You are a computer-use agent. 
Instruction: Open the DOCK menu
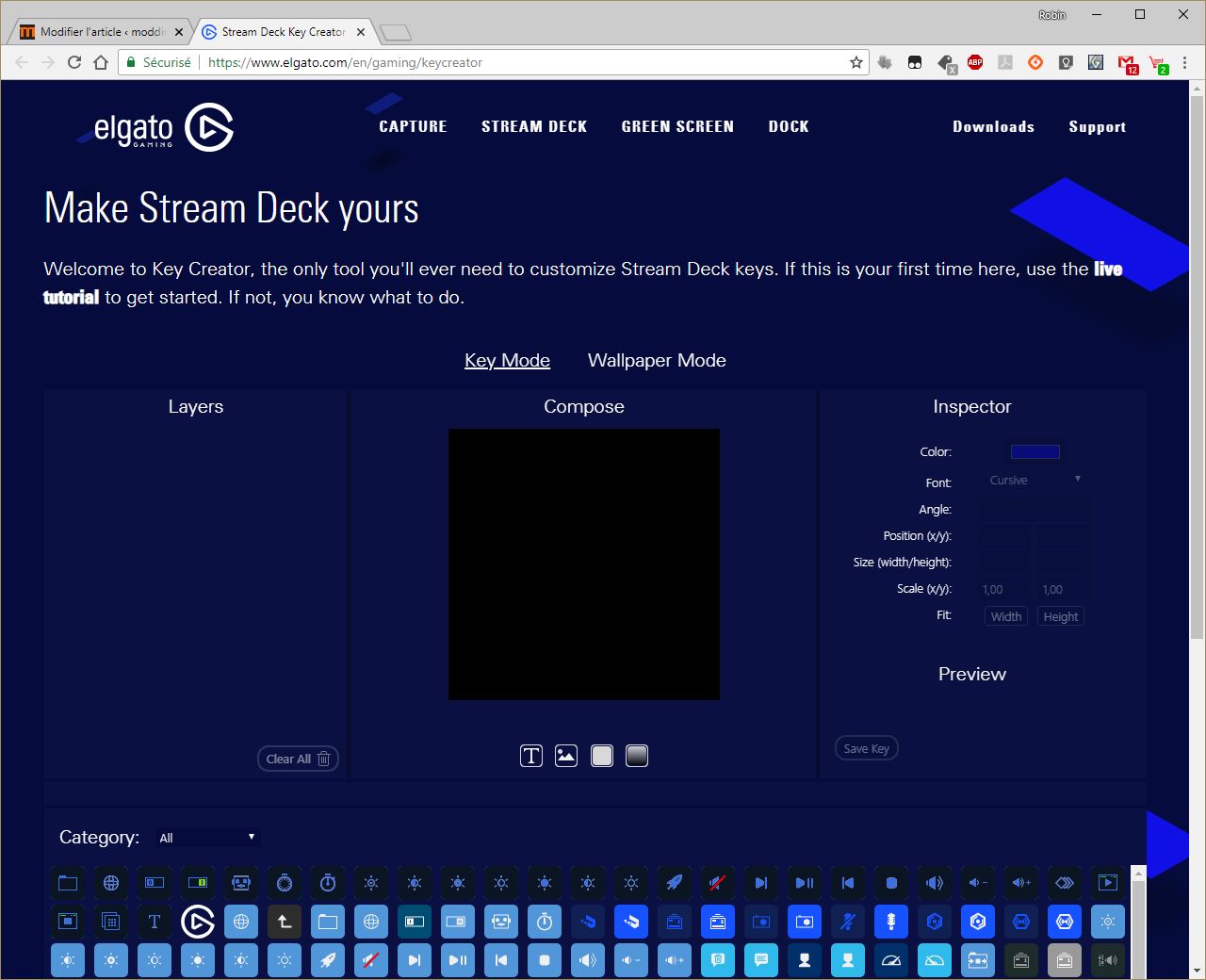789,126
